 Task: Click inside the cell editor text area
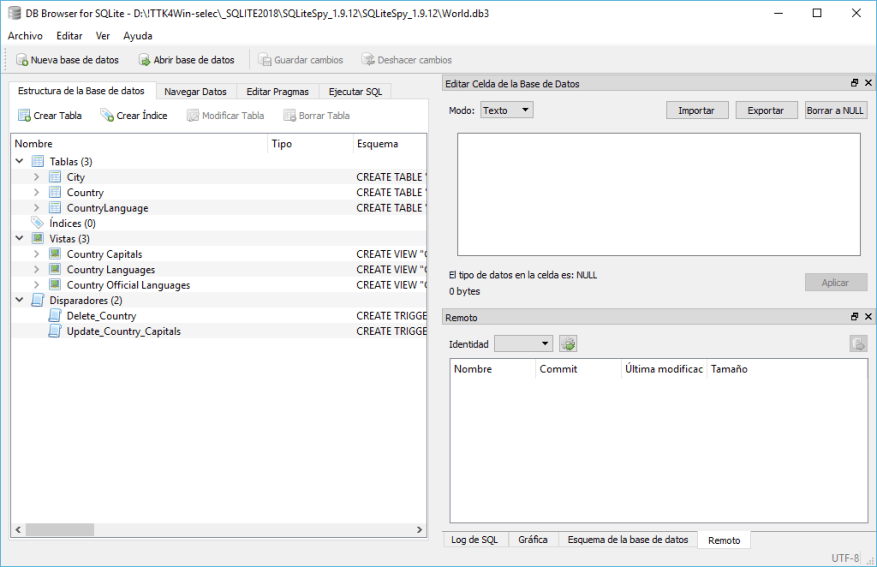pos(658,195)
